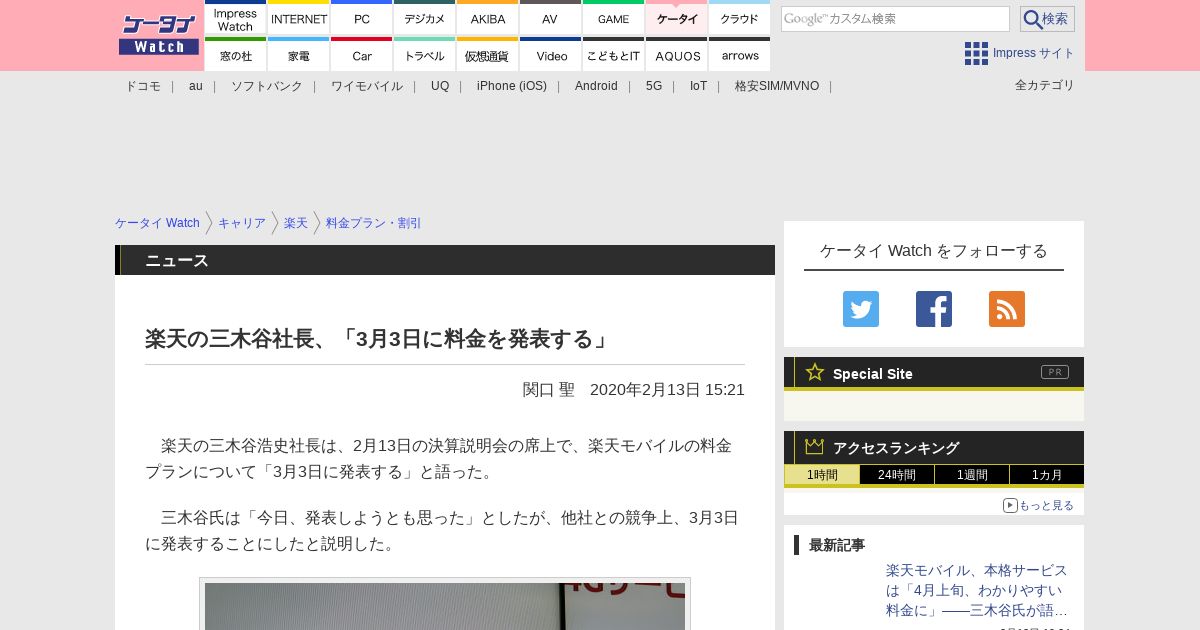This screenshot has width=1200, height=630.
Task: Open the 全カテゴリ list link
Action: 1045,85
